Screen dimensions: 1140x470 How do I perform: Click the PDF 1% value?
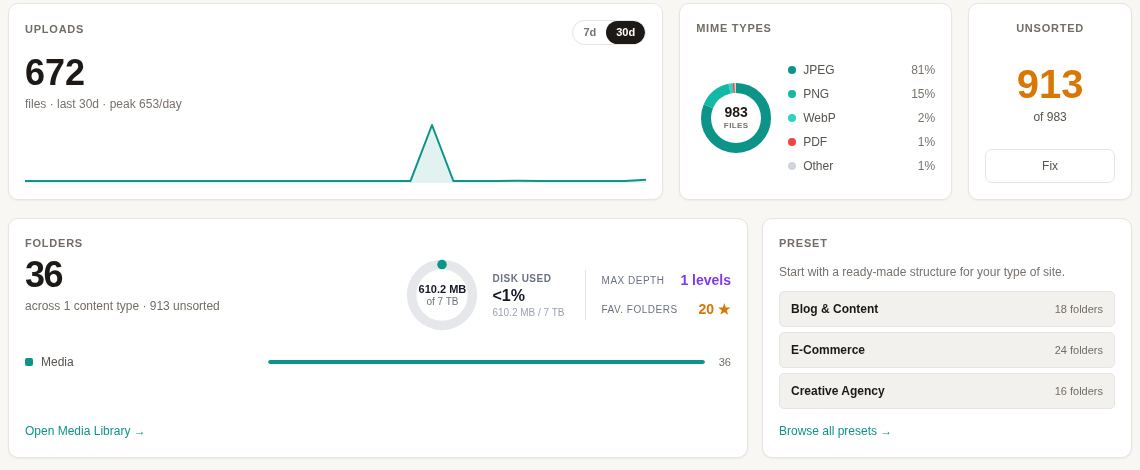coord(926,142)
